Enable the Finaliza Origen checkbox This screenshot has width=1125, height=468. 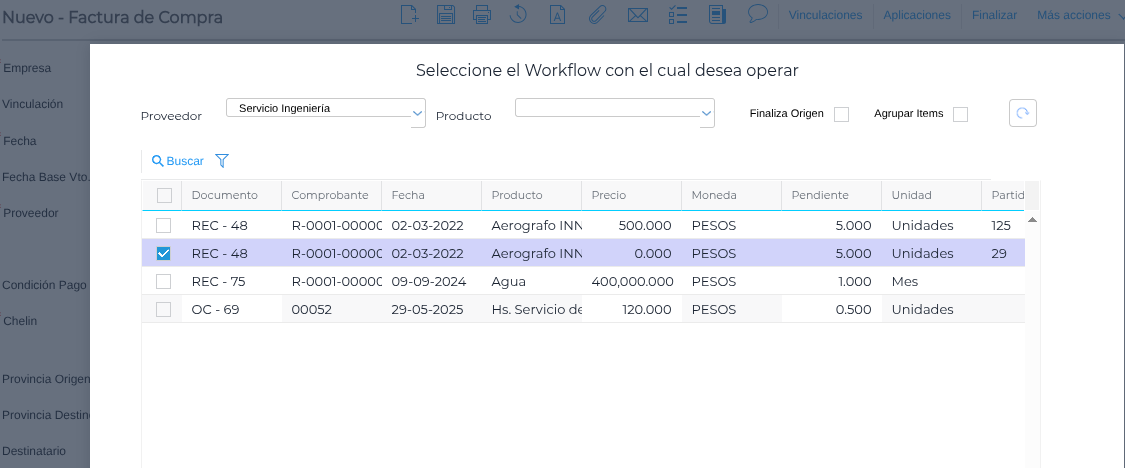click(x=841, y=114)
